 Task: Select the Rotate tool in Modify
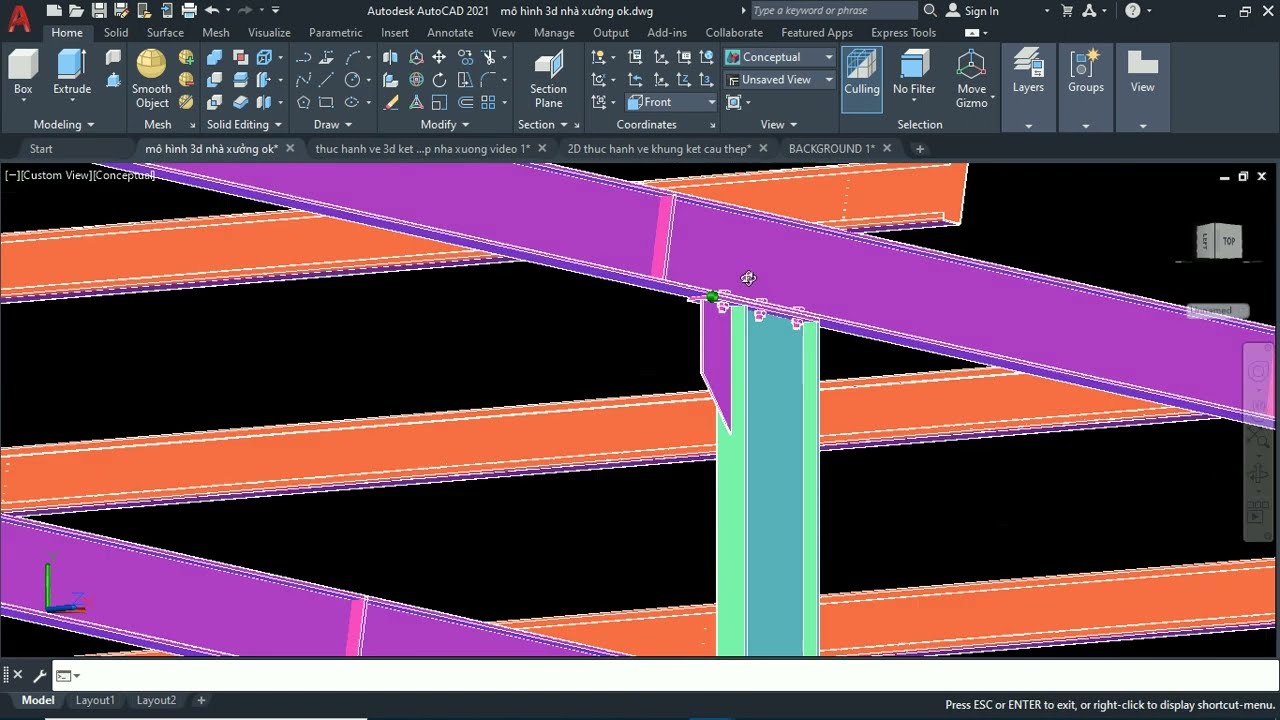pos(439,80)
